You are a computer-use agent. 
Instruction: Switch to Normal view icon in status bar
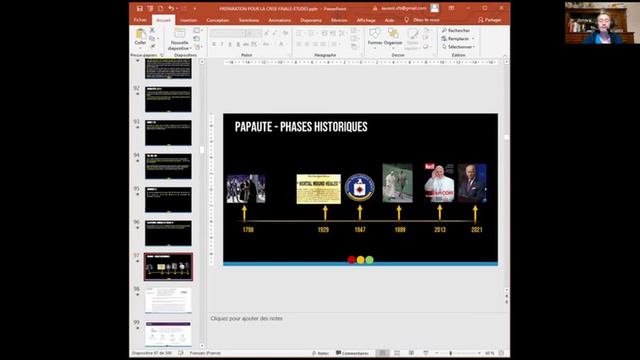click(x=382, y=353)
